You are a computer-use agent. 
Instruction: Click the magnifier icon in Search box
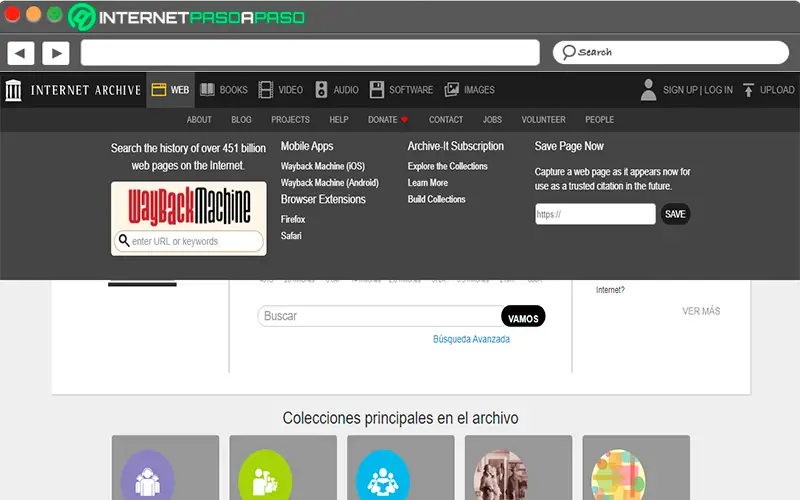tap(568, 52)
